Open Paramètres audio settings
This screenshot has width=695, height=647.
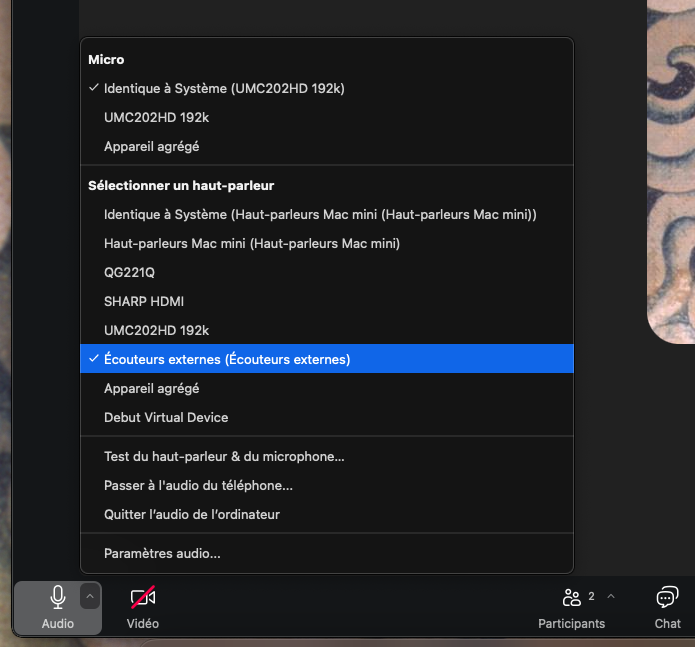click(x=162, y=553)
